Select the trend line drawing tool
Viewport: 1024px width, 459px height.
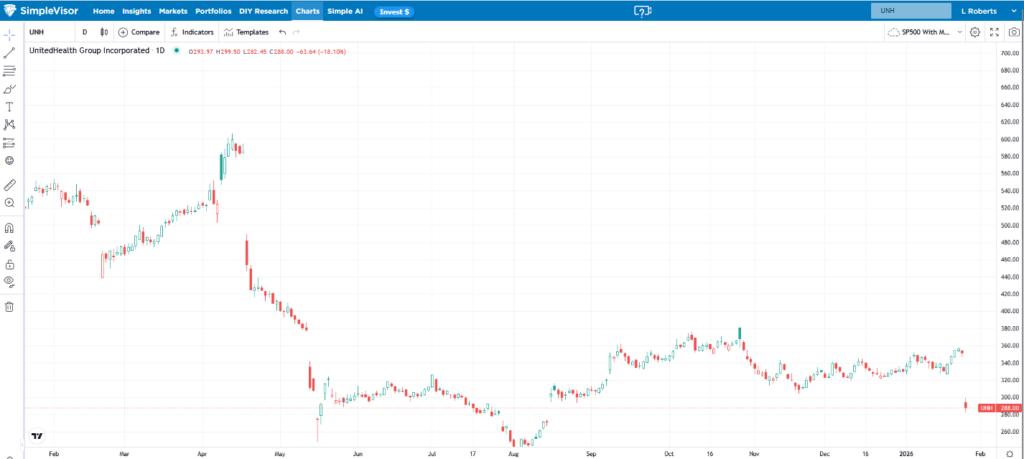click(x=10, y=52)
